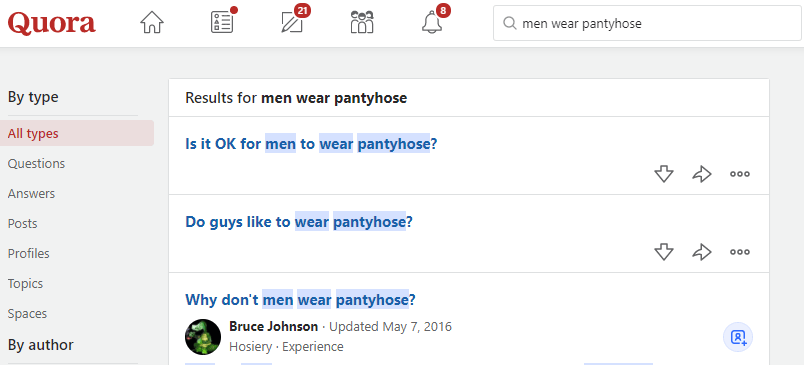Click the search field containing "men wear pantyhose"
Screen dimensions: 804x365
click(647, 23)
